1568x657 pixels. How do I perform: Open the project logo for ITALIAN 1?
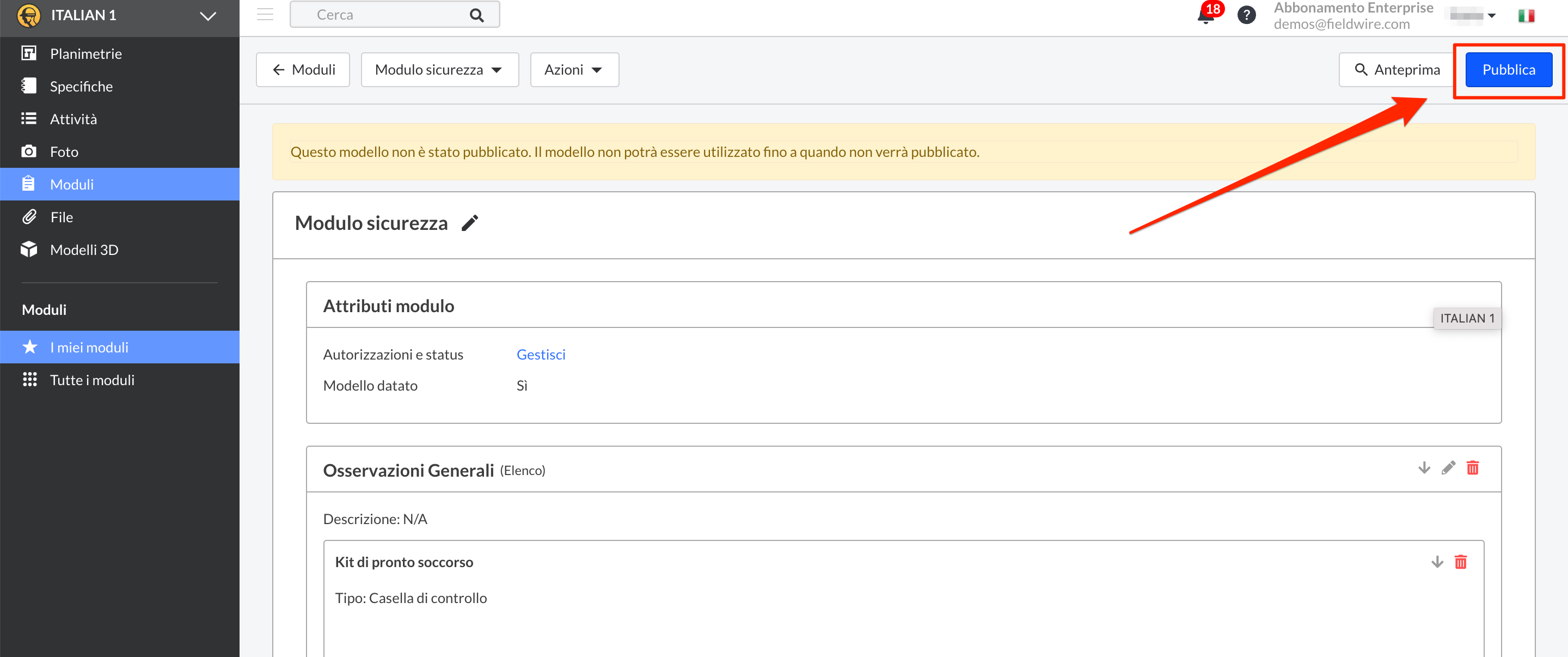tap(29, 15)
